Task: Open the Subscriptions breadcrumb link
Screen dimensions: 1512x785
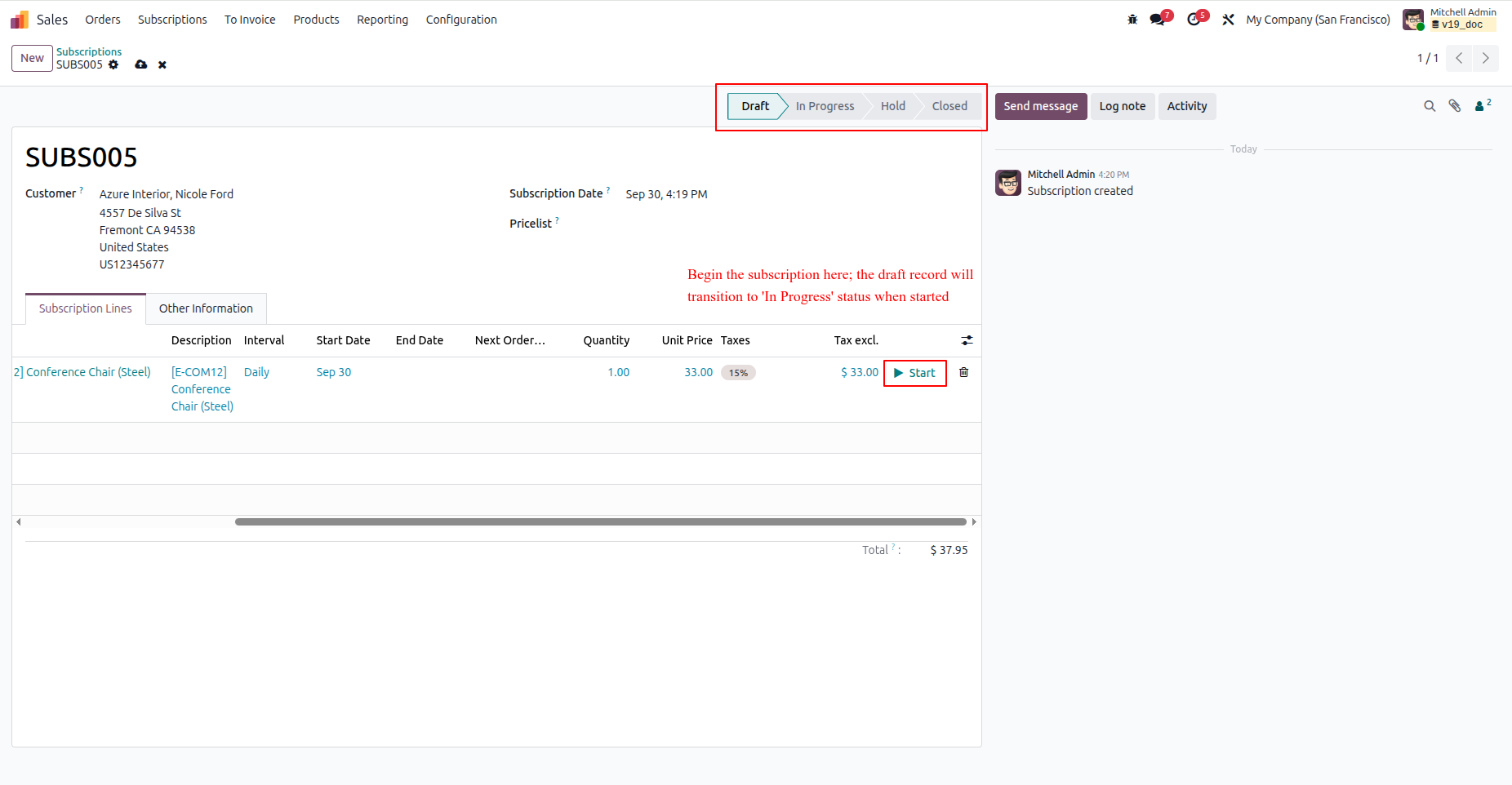Action: 89,51
